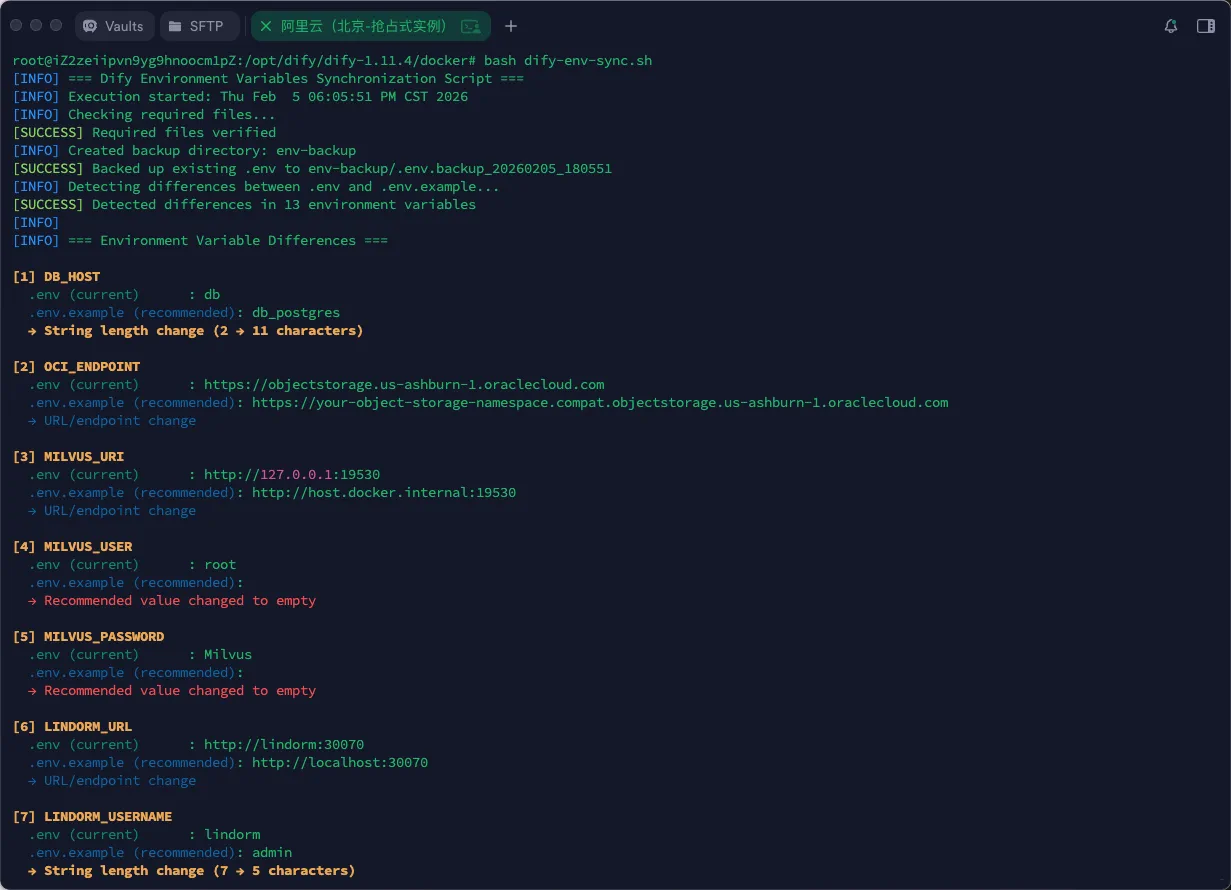Click the '[4] MILVUS_USER' heading
Screen dimensions: 1231x890
(x=72, y=546)
